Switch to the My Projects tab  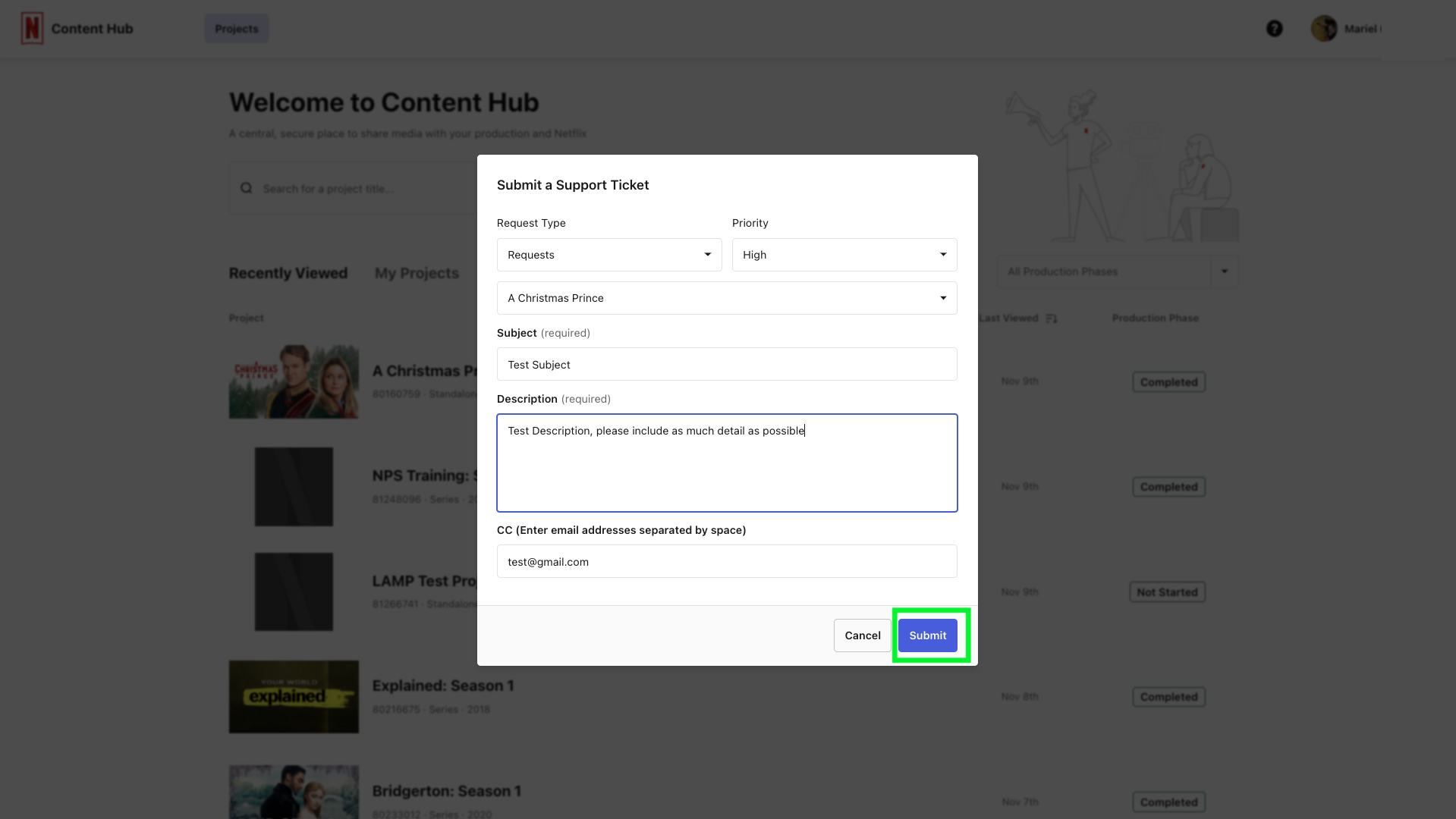tap(417, 273)
